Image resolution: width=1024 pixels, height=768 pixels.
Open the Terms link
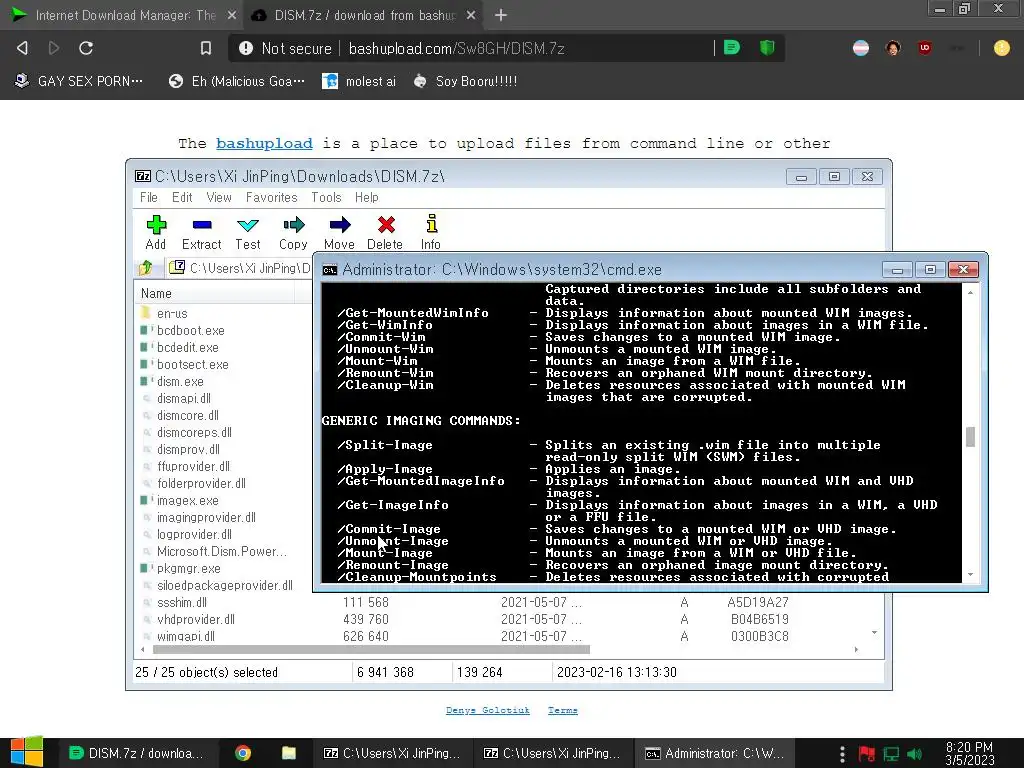click(562, 710)
